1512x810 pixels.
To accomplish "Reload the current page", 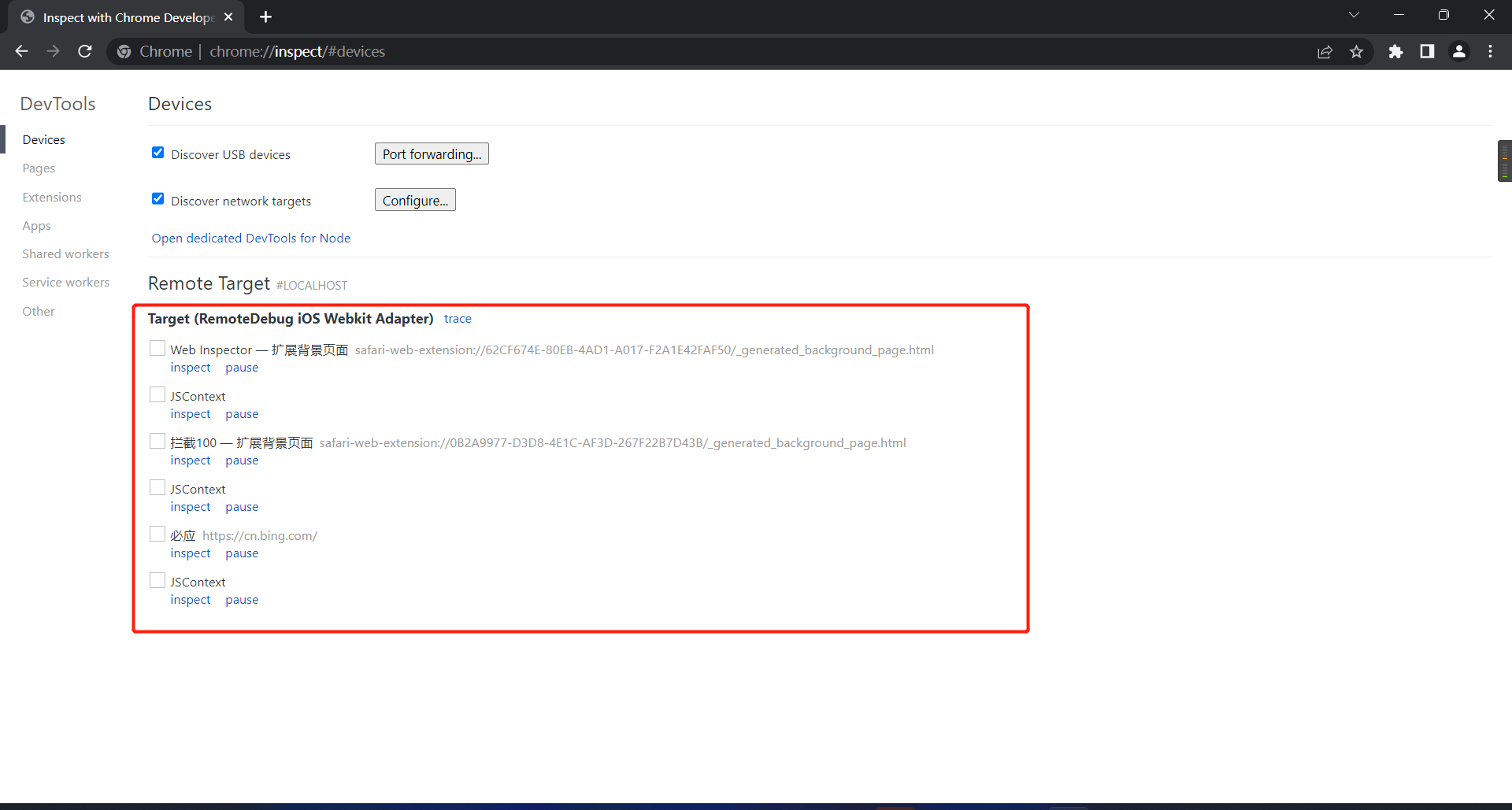I will [85, 51].
